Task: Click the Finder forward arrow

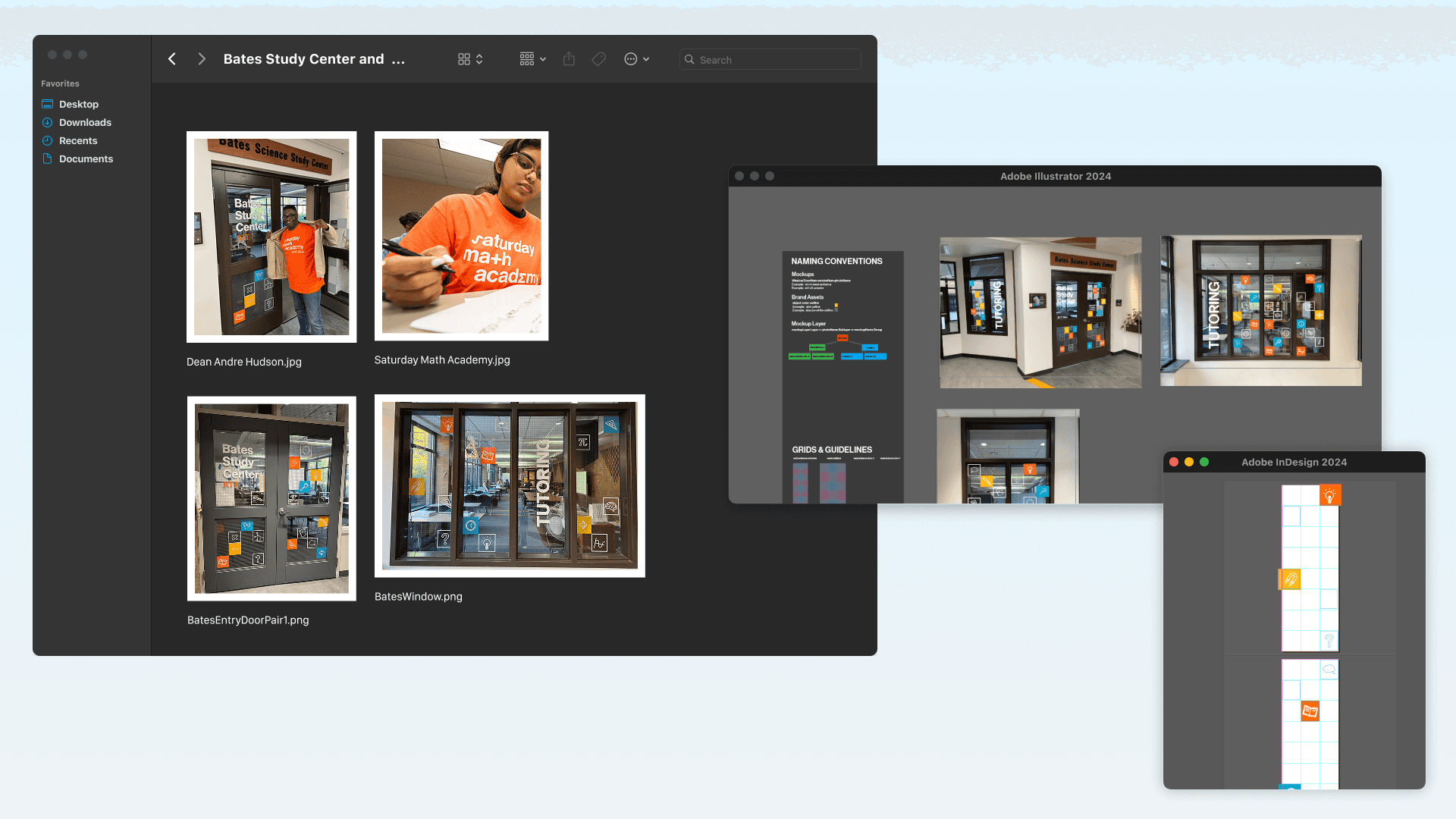Action: coord(202,59)
